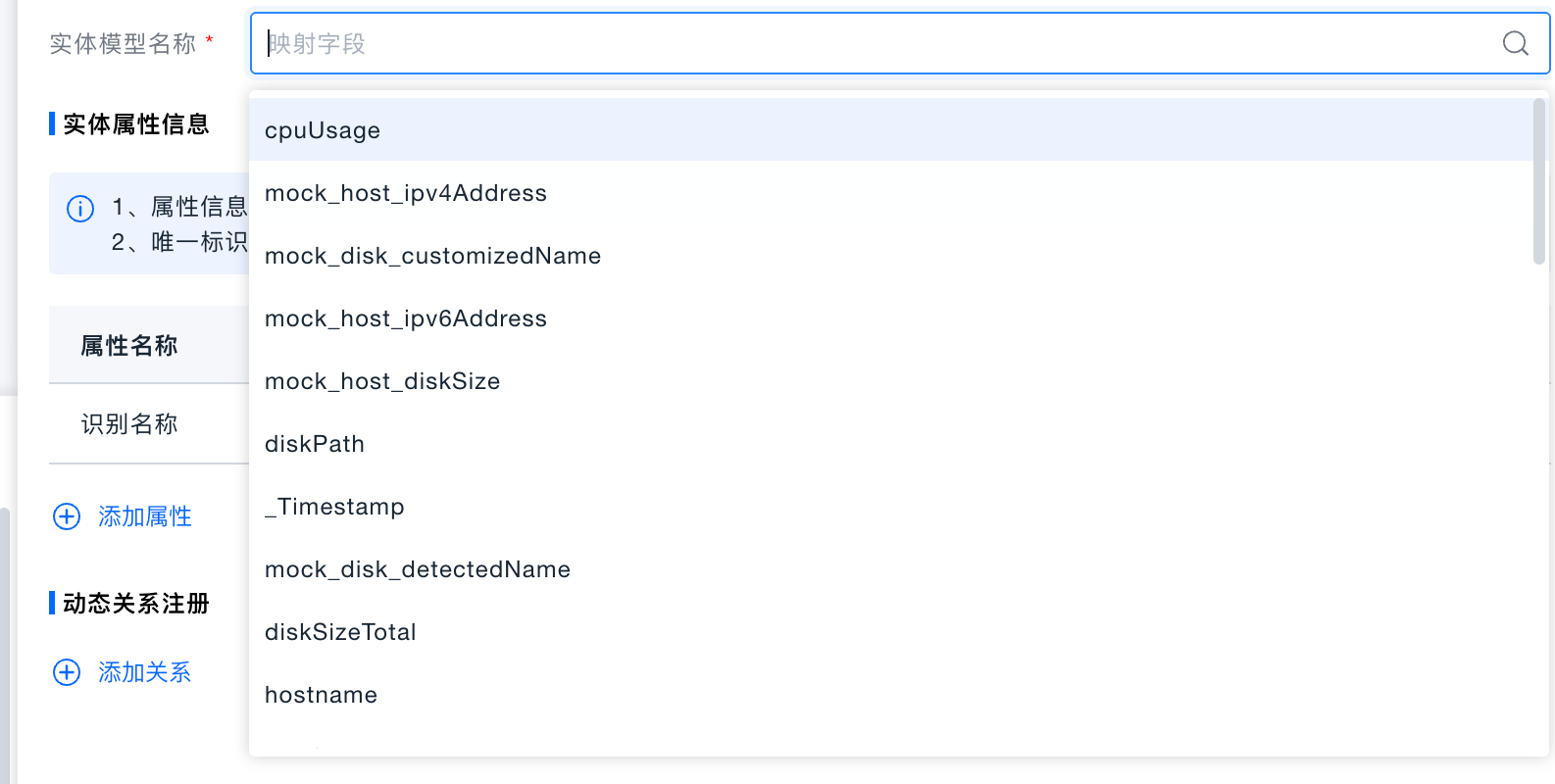Select mock_host_ipv6Address entry
1555x784 pixels.
pyautogui.click(x=406, y=318)
